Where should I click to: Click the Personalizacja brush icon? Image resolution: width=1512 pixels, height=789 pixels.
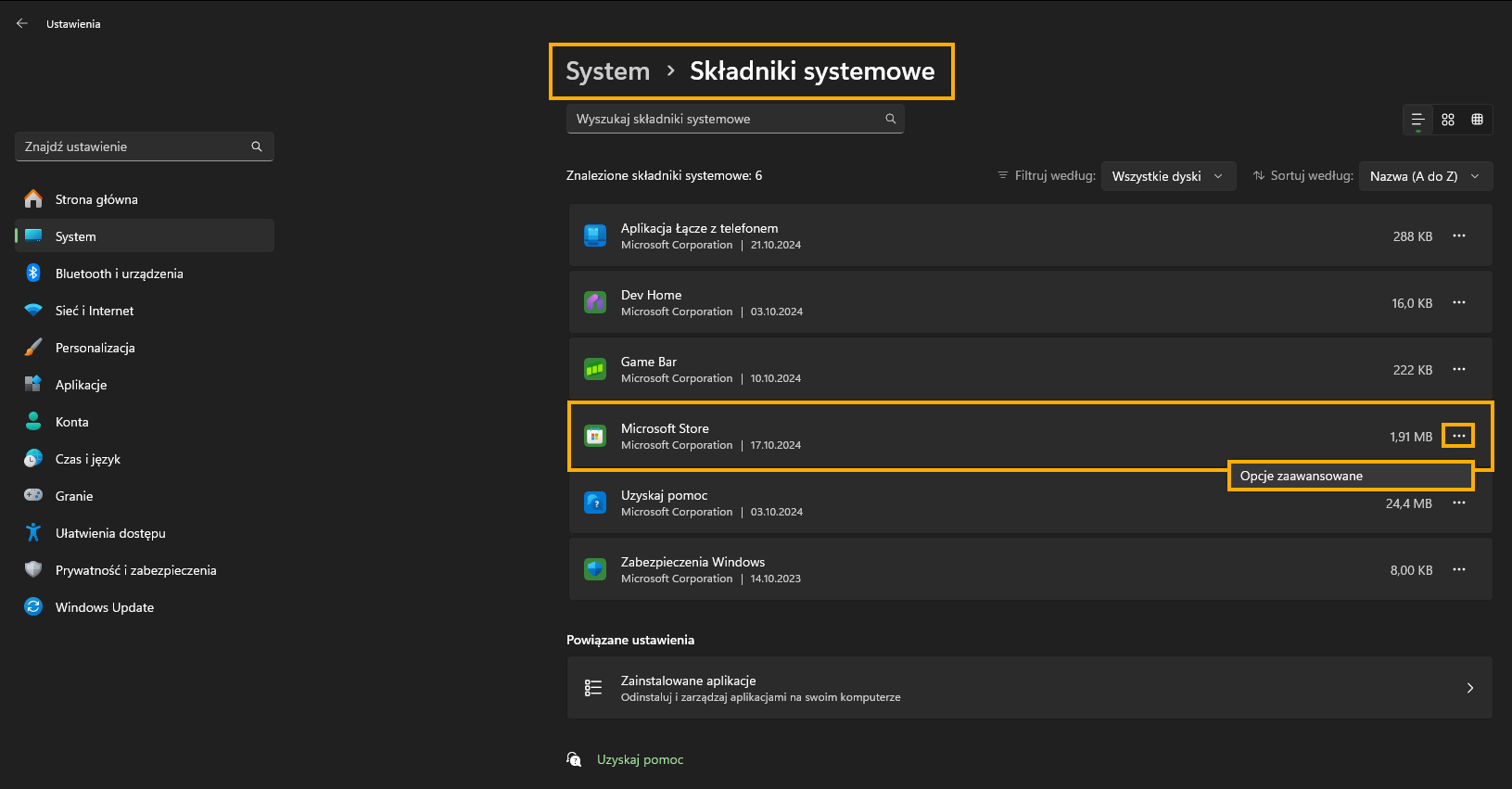(33, 347)
